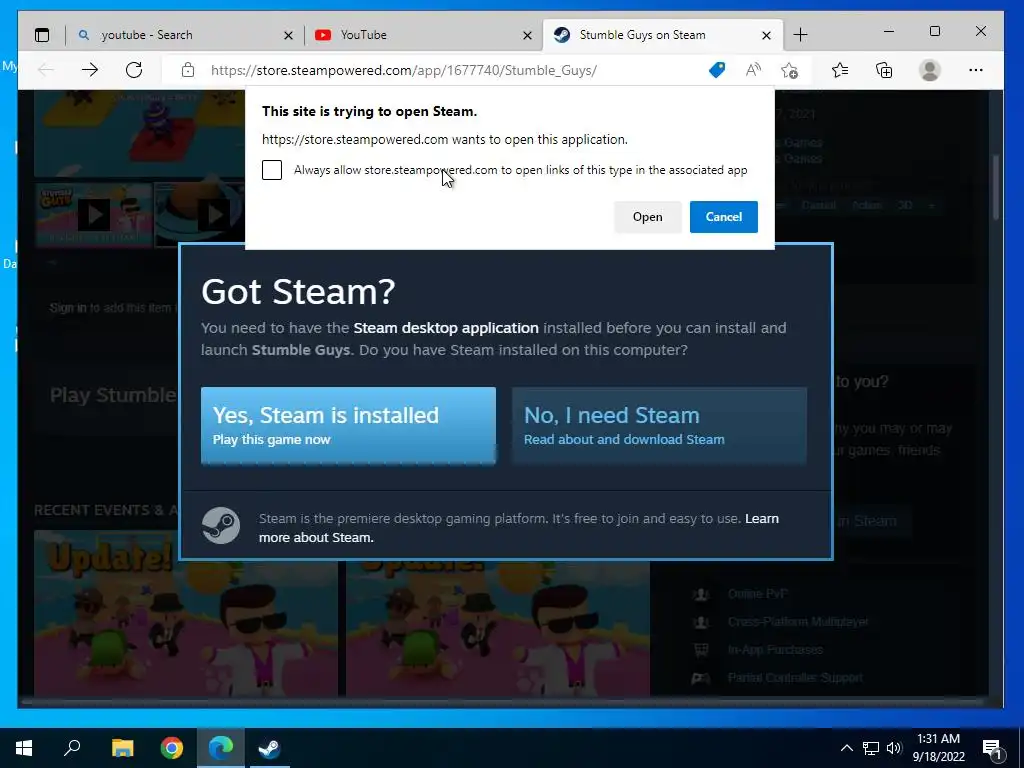This screenshot has width=1024, height=768.
Task: Choose Yes, Steam is installed
Action: pos(348,426)
